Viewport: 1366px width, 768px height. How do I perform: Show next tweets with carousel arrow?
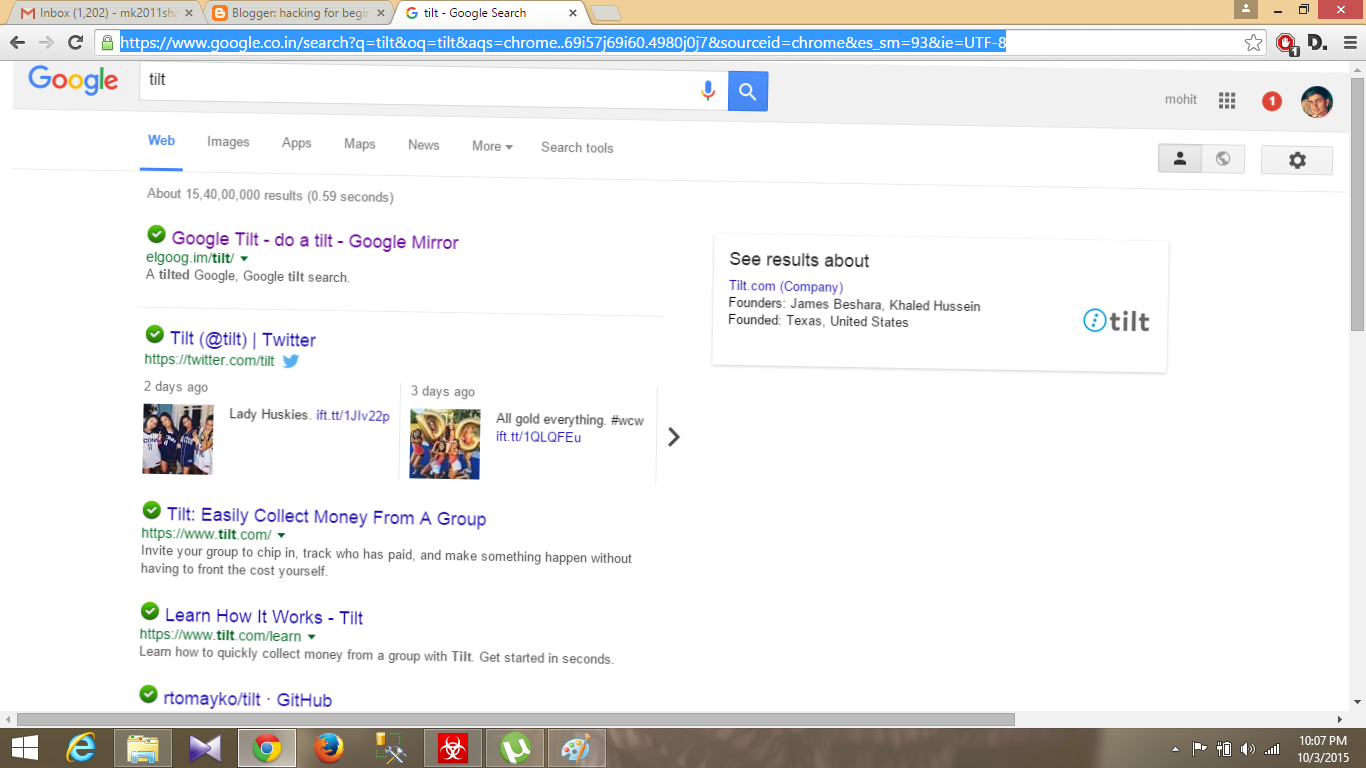point(674,437)
